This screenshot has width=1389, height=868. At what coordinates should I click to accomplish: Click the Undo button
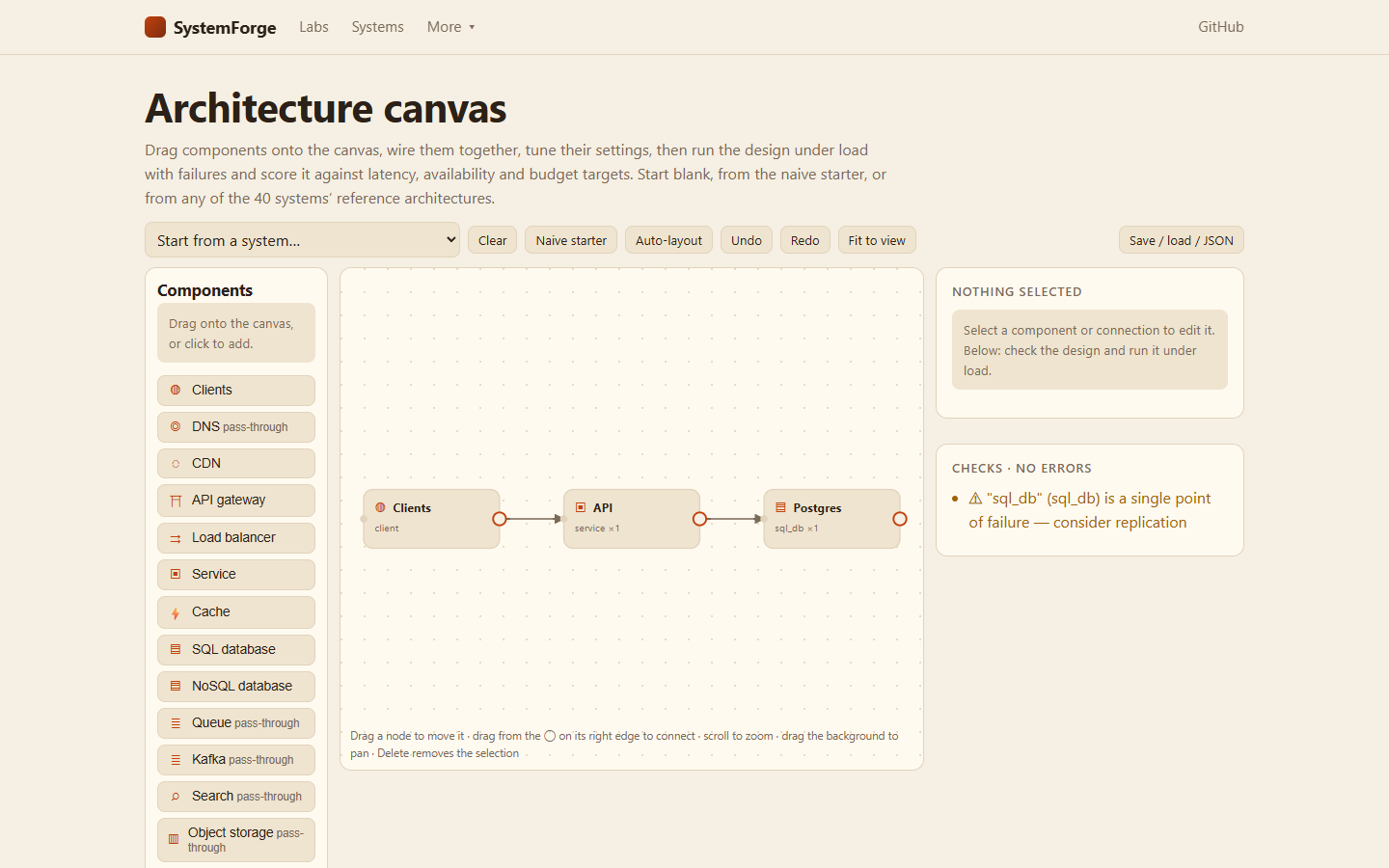[x=747, y=240]
